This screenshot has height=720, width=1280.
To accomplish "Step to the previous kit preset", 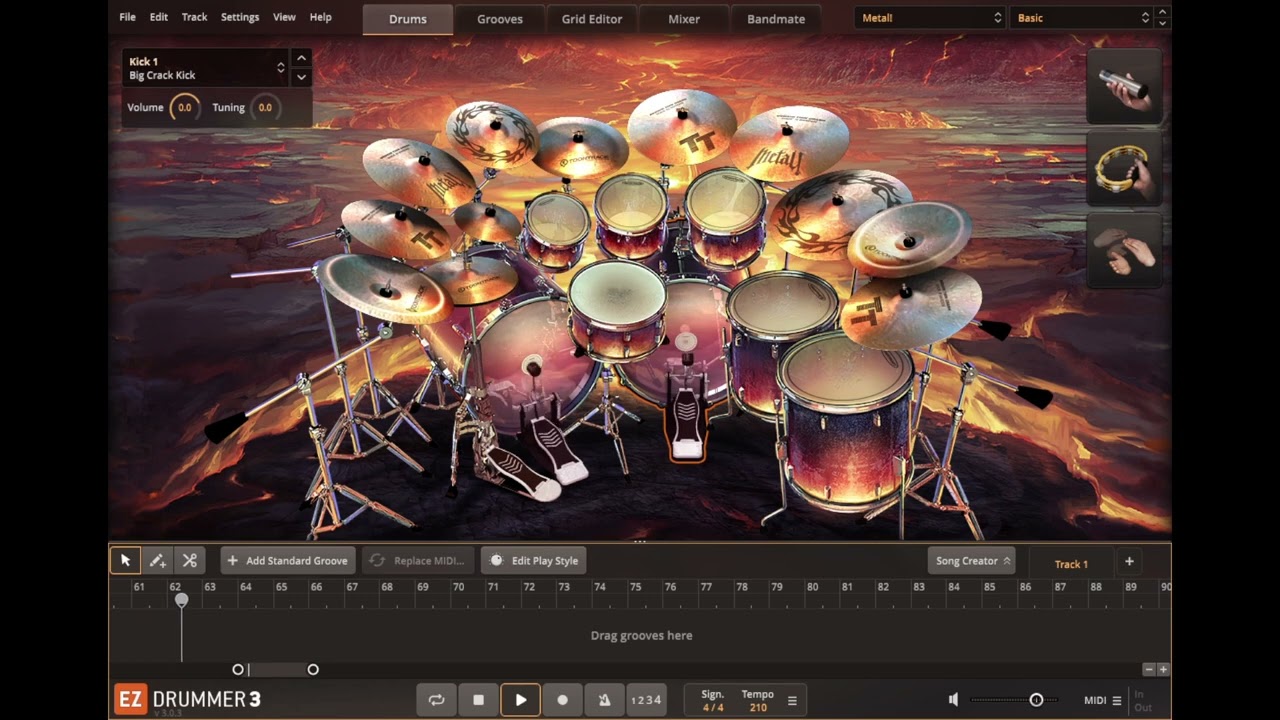I will [x=1162, y=12].
